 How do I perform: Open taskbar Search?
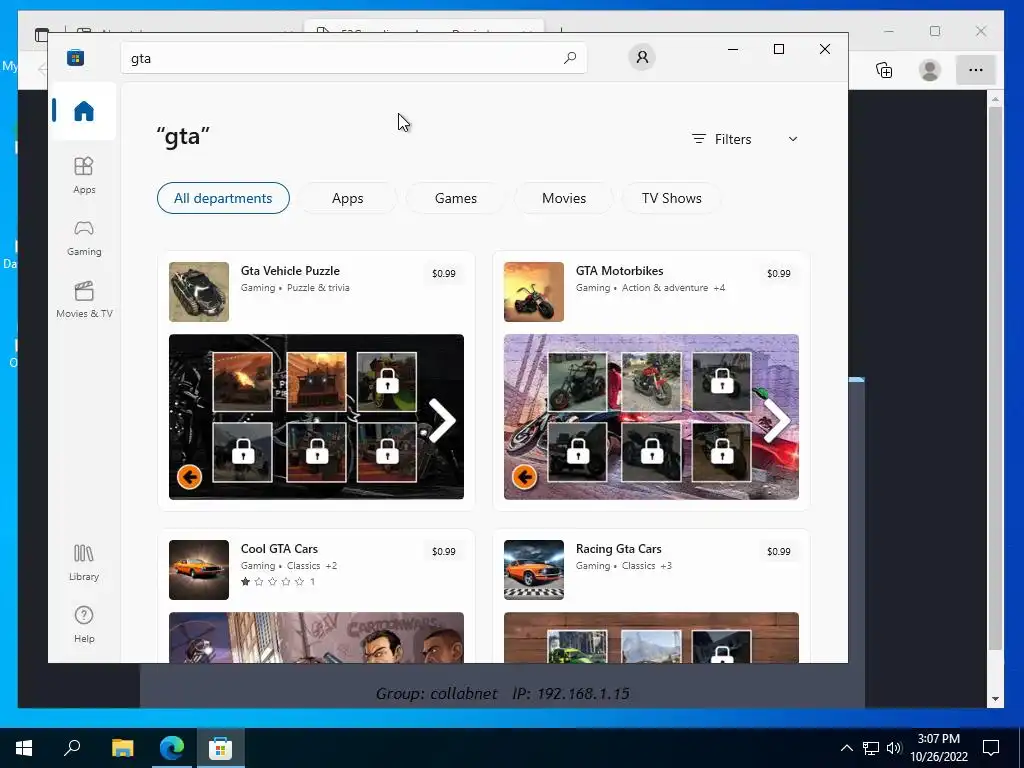(x=72, y=747)
